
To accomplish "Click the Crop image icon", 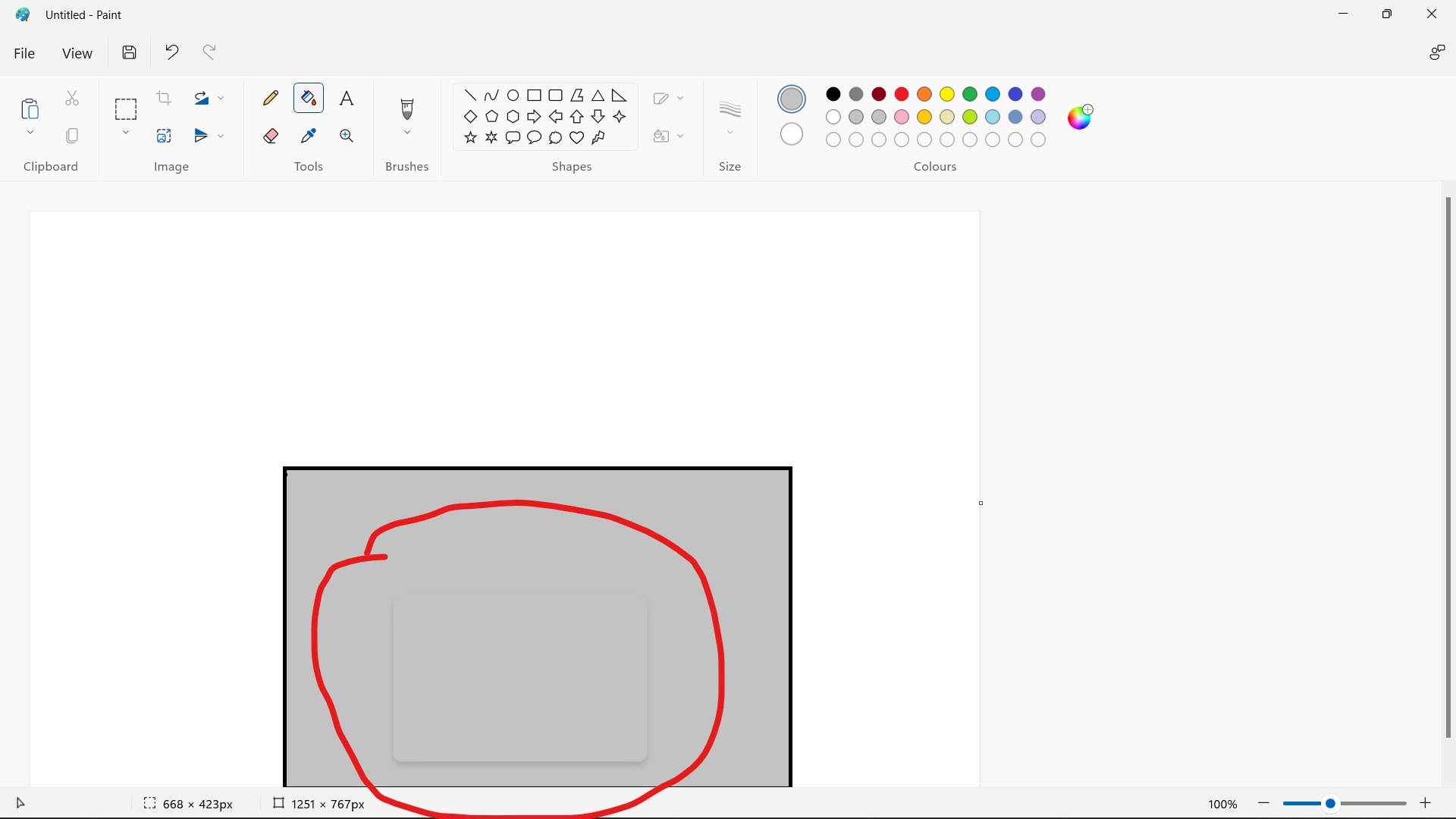I will pos(164,99).
